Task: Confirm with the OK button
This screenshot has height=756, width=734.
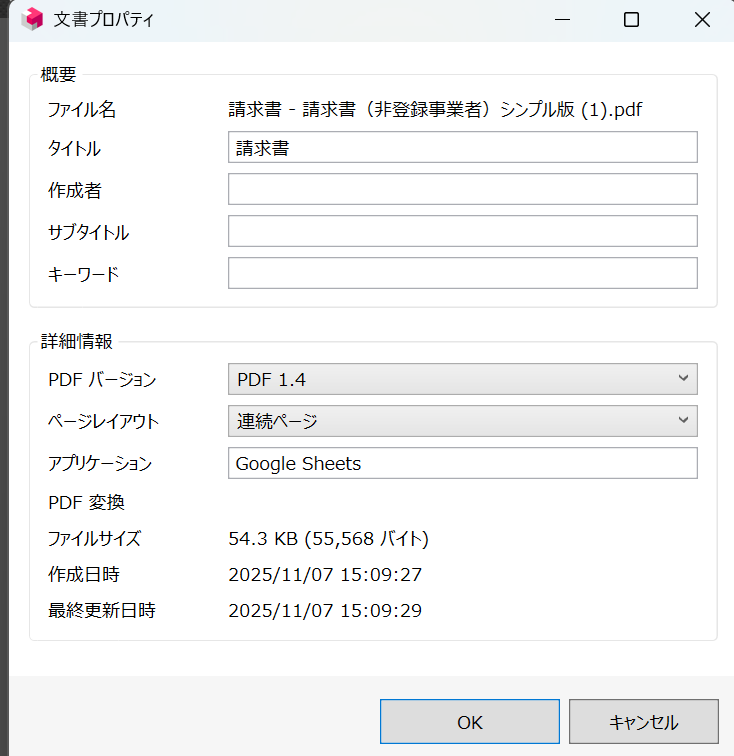Action: (x=470, y=722)
